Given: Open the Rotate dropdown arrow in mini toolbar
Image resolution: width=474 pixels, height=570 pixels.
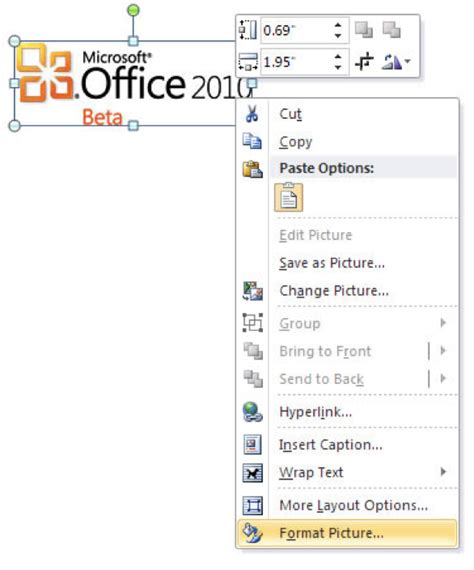Looking at the screenshot, I should 407,61.
